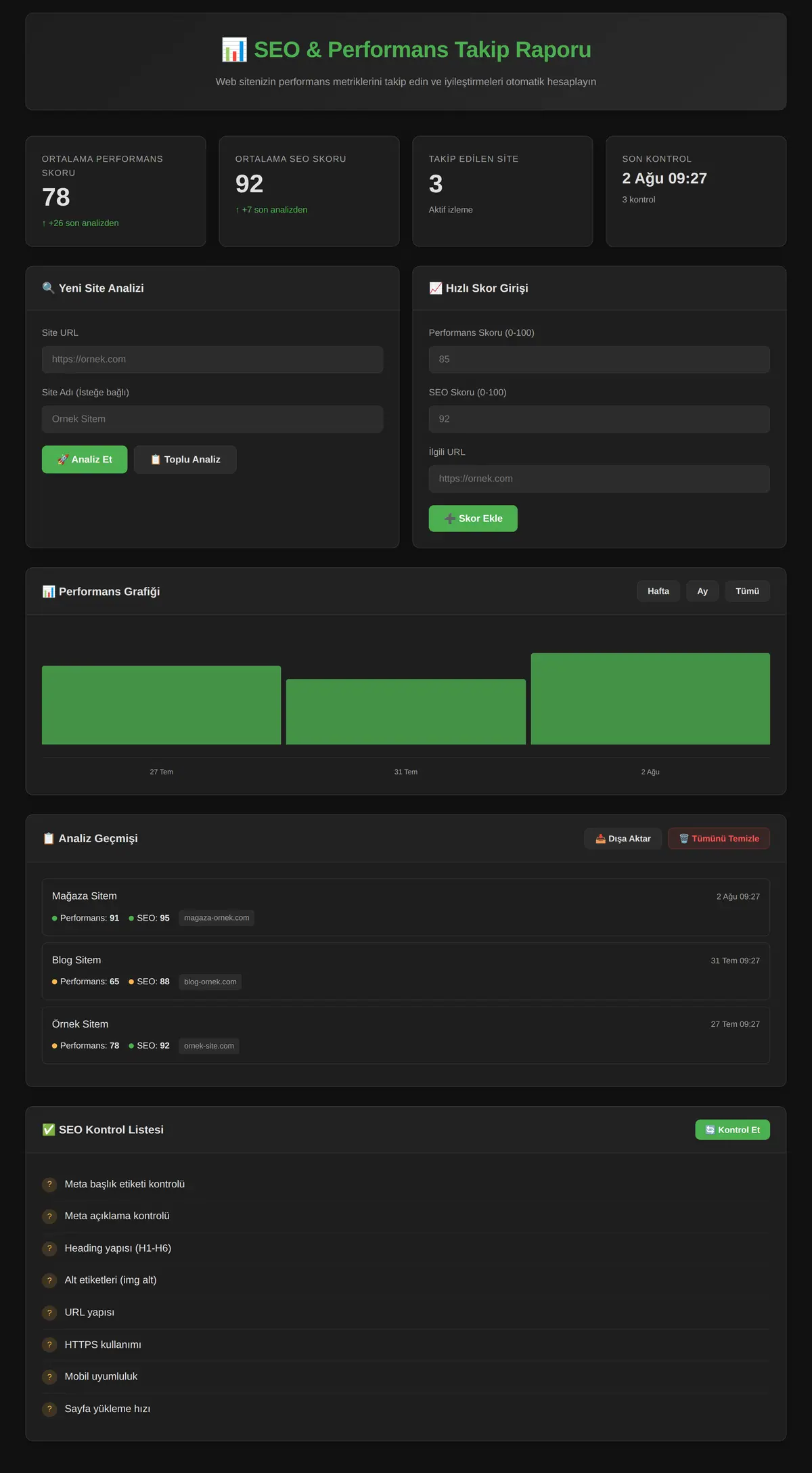Viewport: 812px width, 1473px height.
Task: Run the SEO checklist with Kontrol Et
Action: pyautogui.click(x=732, y=1130)
